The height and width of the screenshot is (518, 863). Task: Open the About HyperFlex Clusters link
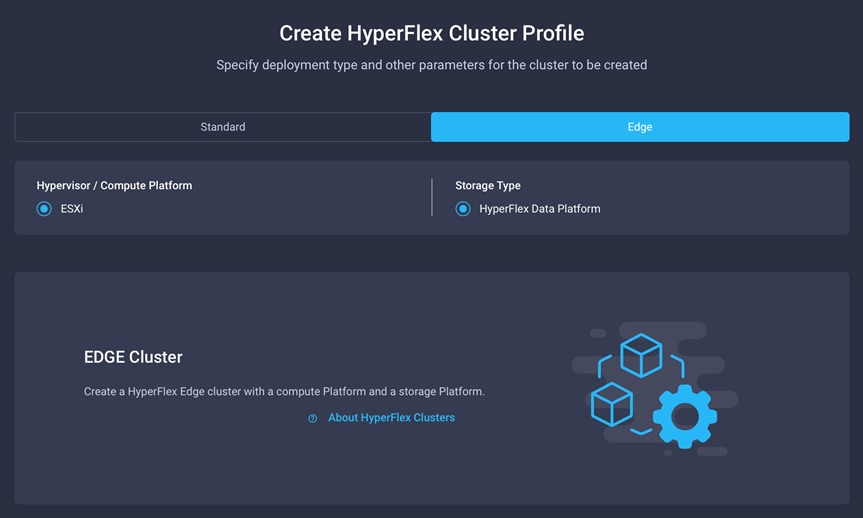391,418
